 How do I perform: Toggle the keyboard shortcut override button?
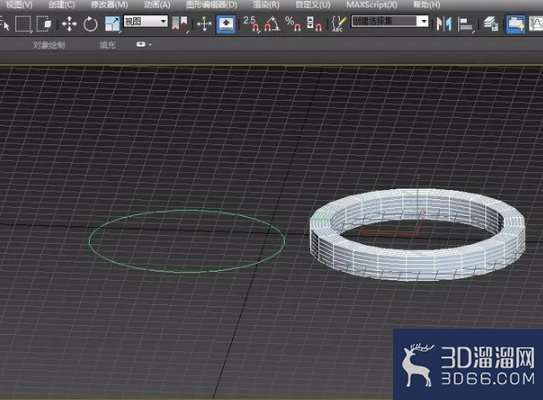click(226, 24)
